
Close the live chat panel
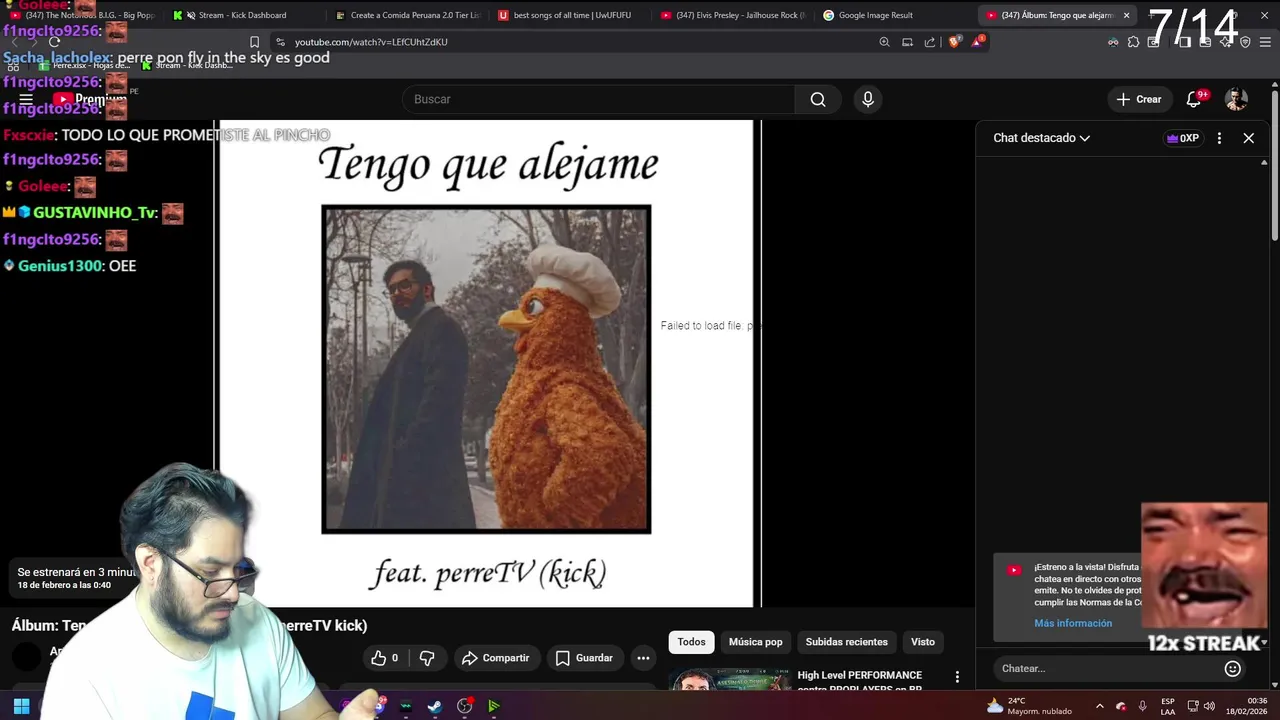(x=1249, y=138)
